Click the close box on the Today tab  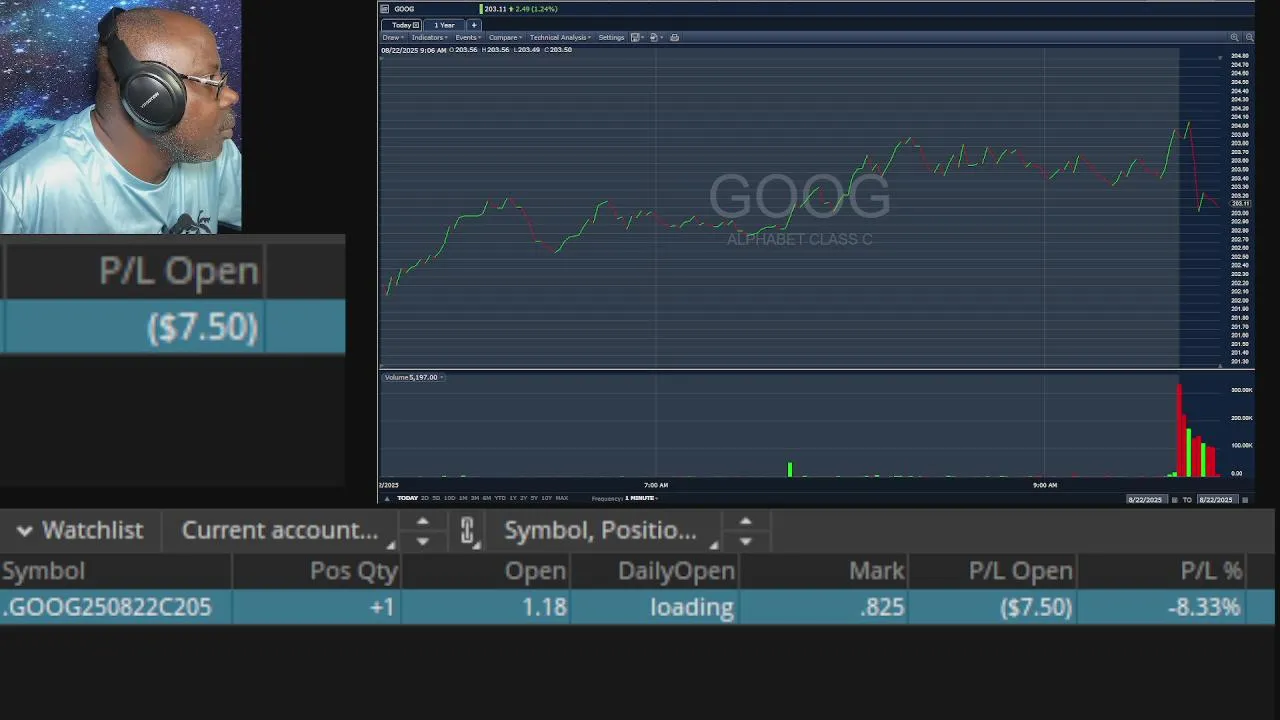click(x=416, y=25)
